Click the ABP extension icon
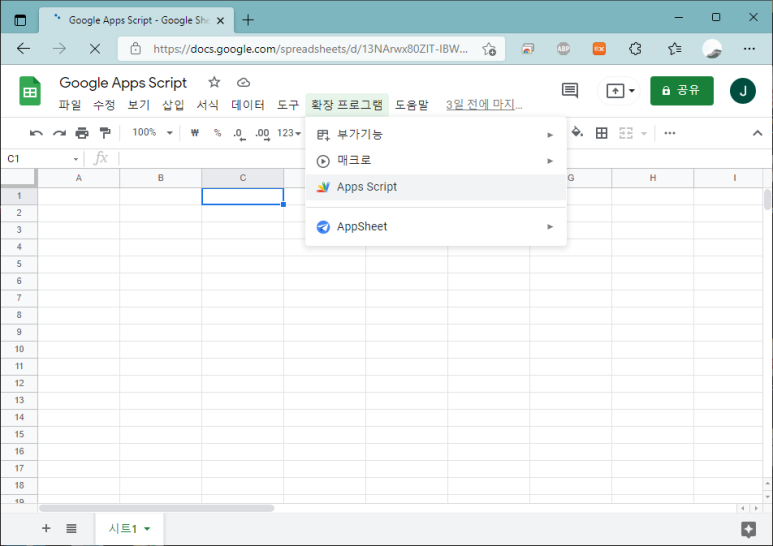The width and height of the screenshot is (773, 546). [x=563, y=49]
